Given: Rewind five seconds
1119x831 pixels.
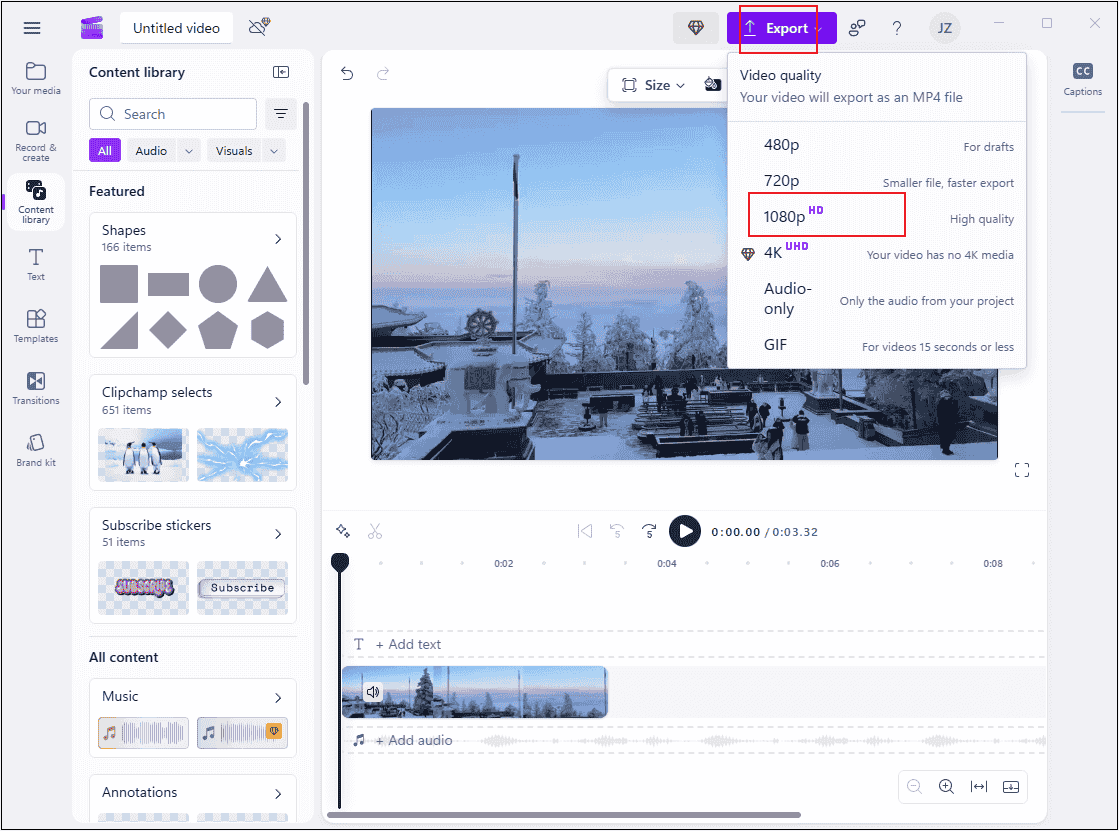Looking at the screenshot, I should click(x=617, y=531).
